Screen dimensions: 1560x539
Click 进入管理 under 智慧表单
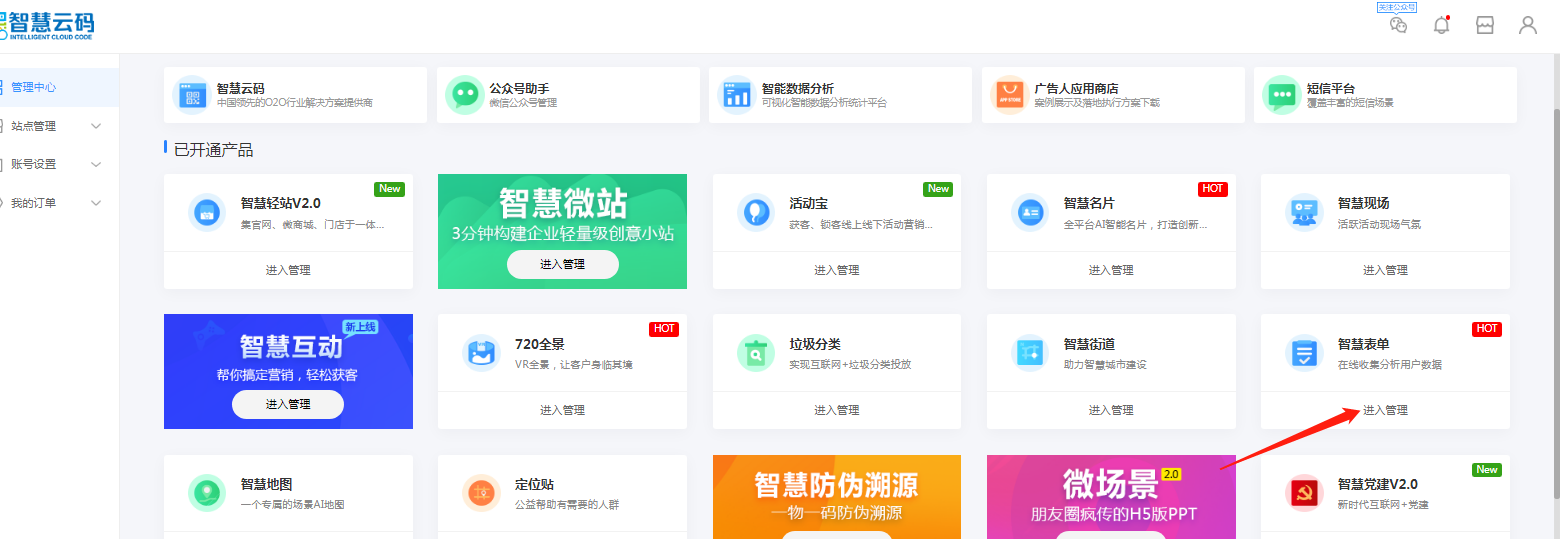tap(1385, 410)
